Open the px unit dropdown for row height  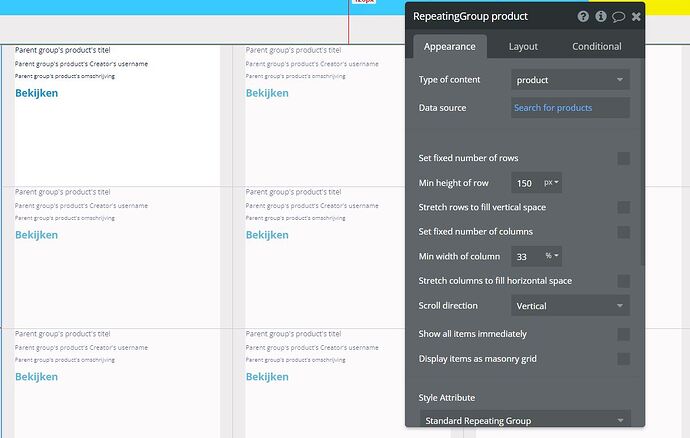point(551,183)
